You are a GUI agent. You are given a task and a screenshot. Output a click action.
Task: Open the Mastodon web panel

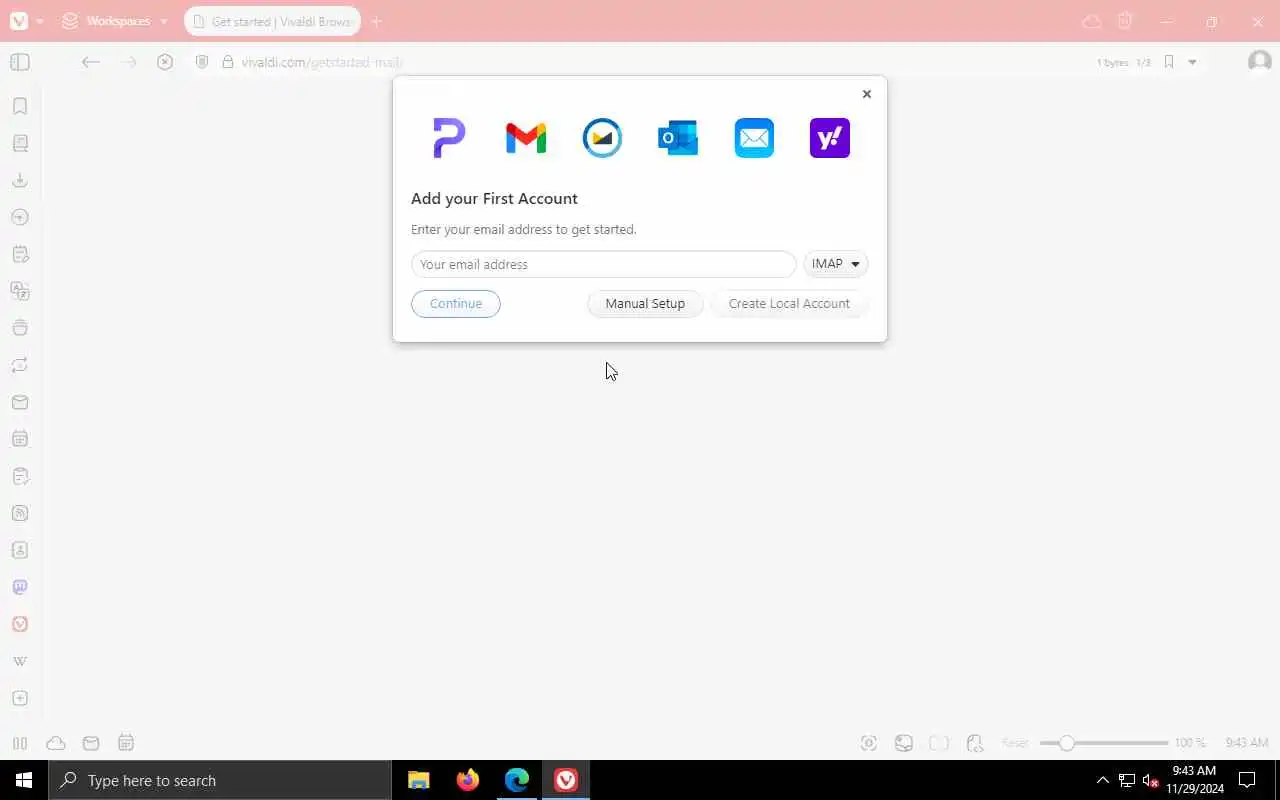tap(20, 587)
